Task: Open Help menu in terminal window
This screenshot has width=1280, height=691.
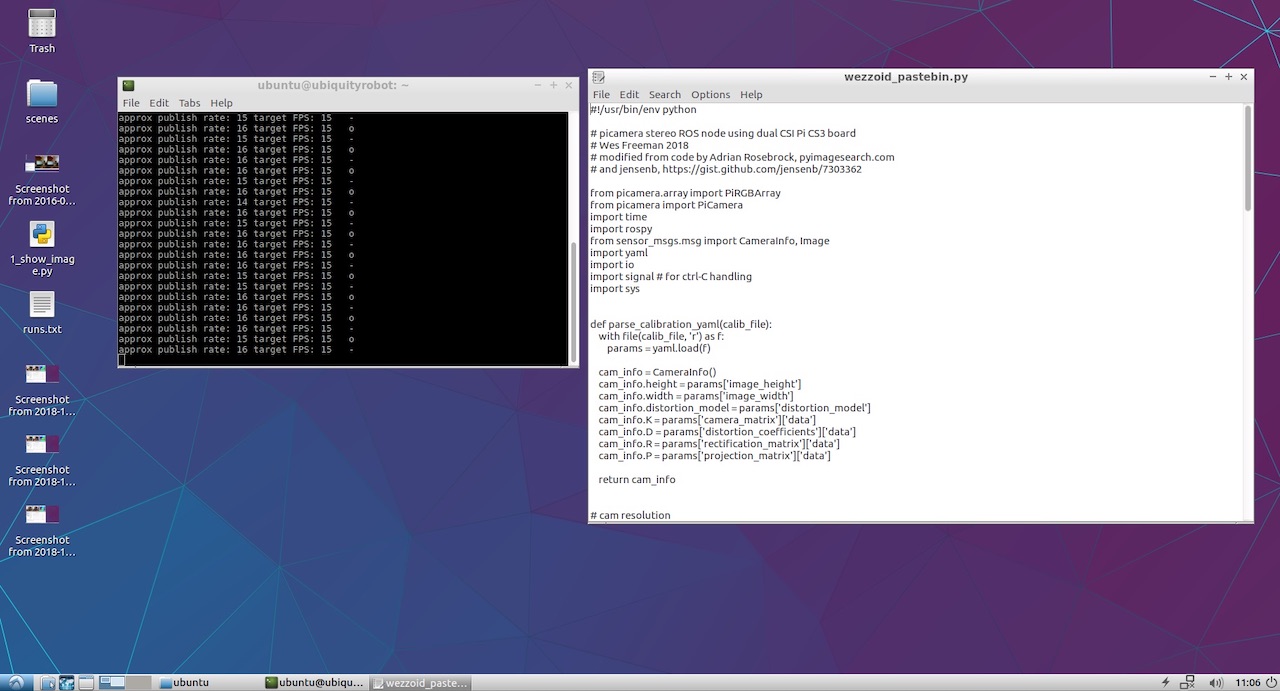Action: 221,103
